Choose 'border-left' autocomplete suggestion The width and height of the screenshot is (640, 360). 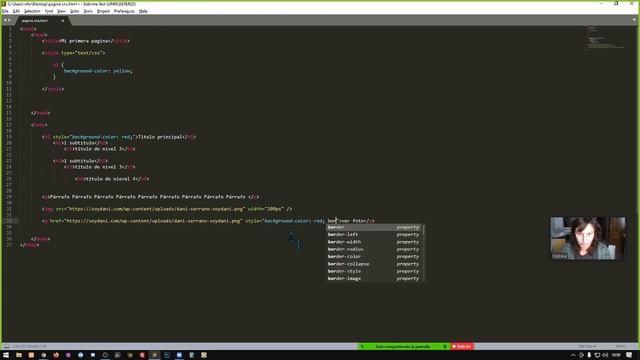click(x=374, y=235)
